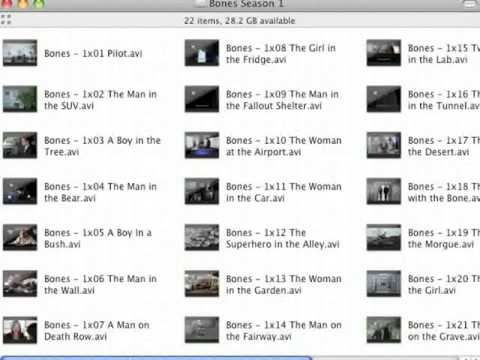This screenshot has height=360, width=480.
Task: Click file name 'Bones - 1x08 The Girl in the Fridge.avi'
Action: 281,54
